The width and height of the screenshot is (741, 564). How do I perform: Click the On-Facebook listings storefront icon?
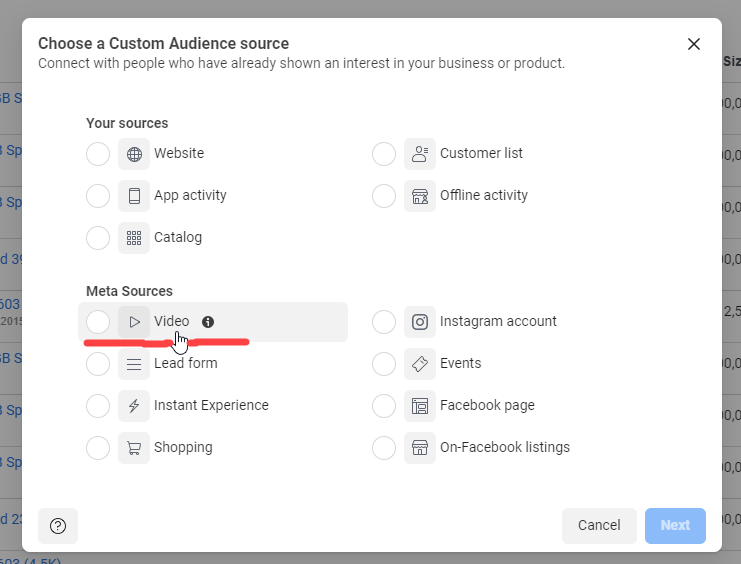(420, 448)
